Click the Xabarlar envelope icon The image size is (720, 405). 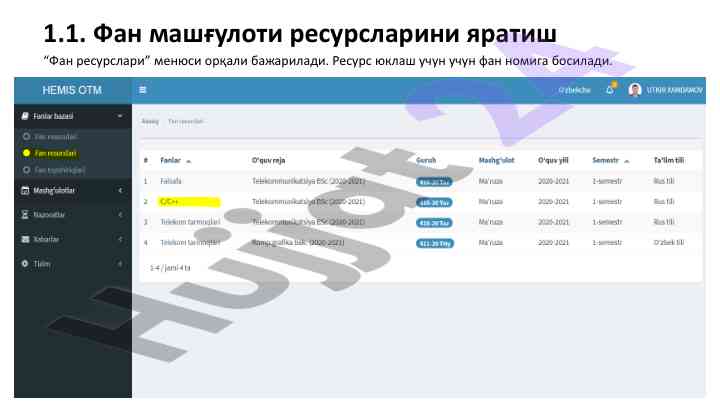pos(25,239)
